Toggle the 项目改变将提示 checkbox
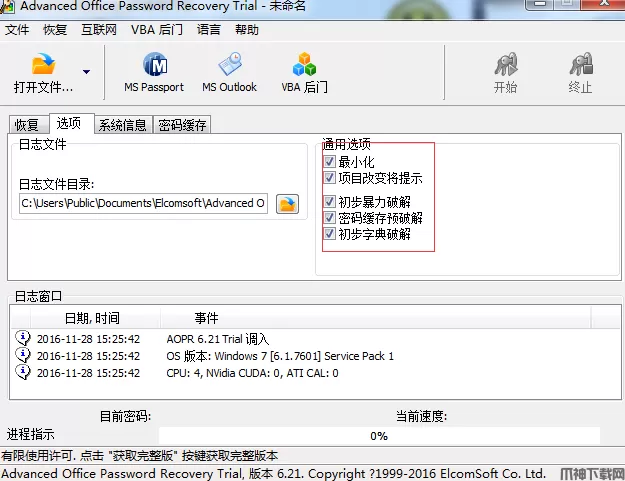625x481 pixels. click(329, 177)
